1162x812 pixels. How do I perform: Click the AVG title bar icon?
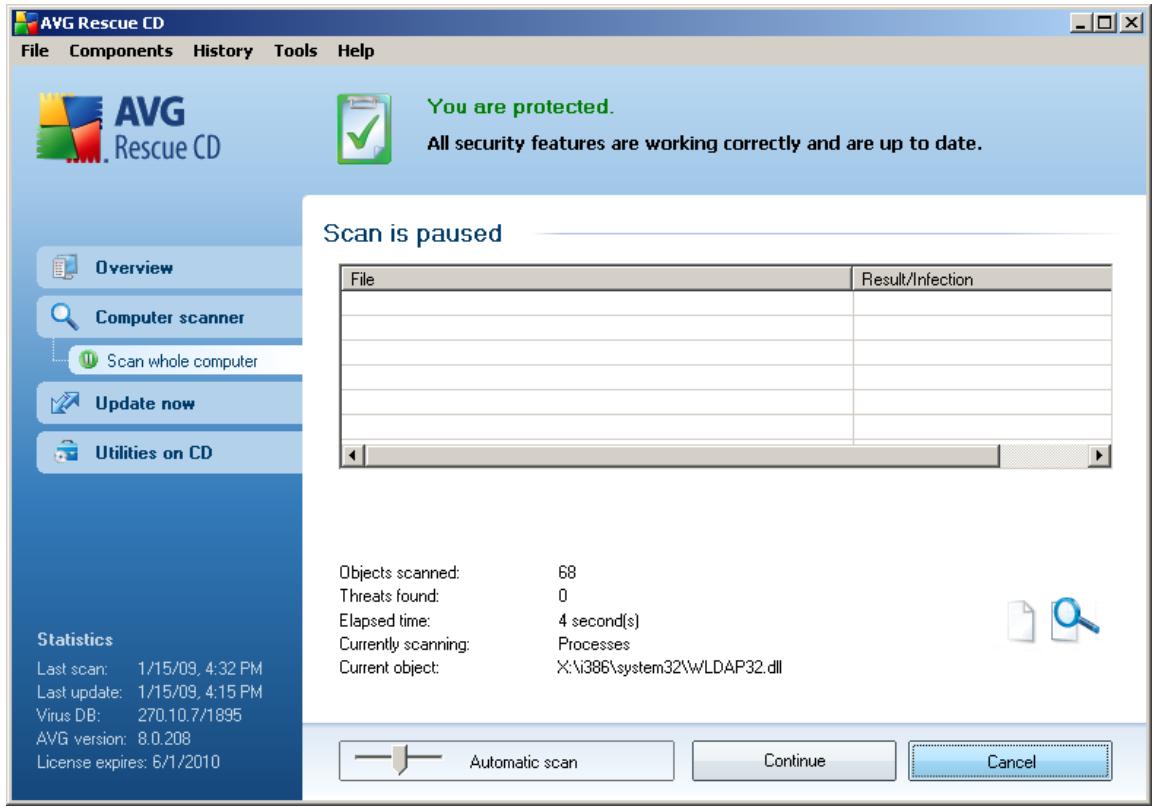coord(25,23)
